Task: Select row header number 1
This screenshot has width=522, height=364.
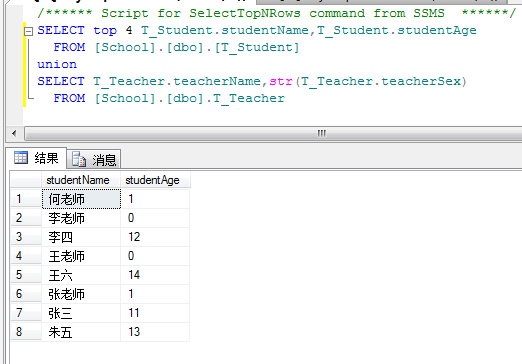Action: (x=26, y=199)
